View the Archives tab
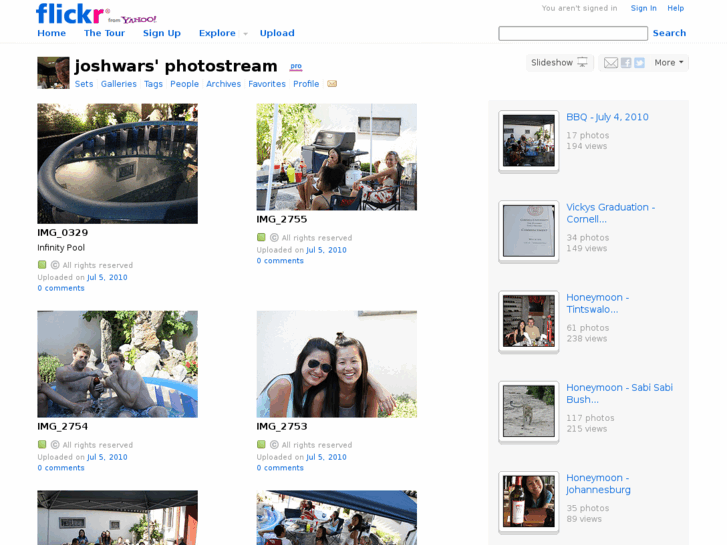 223,84
